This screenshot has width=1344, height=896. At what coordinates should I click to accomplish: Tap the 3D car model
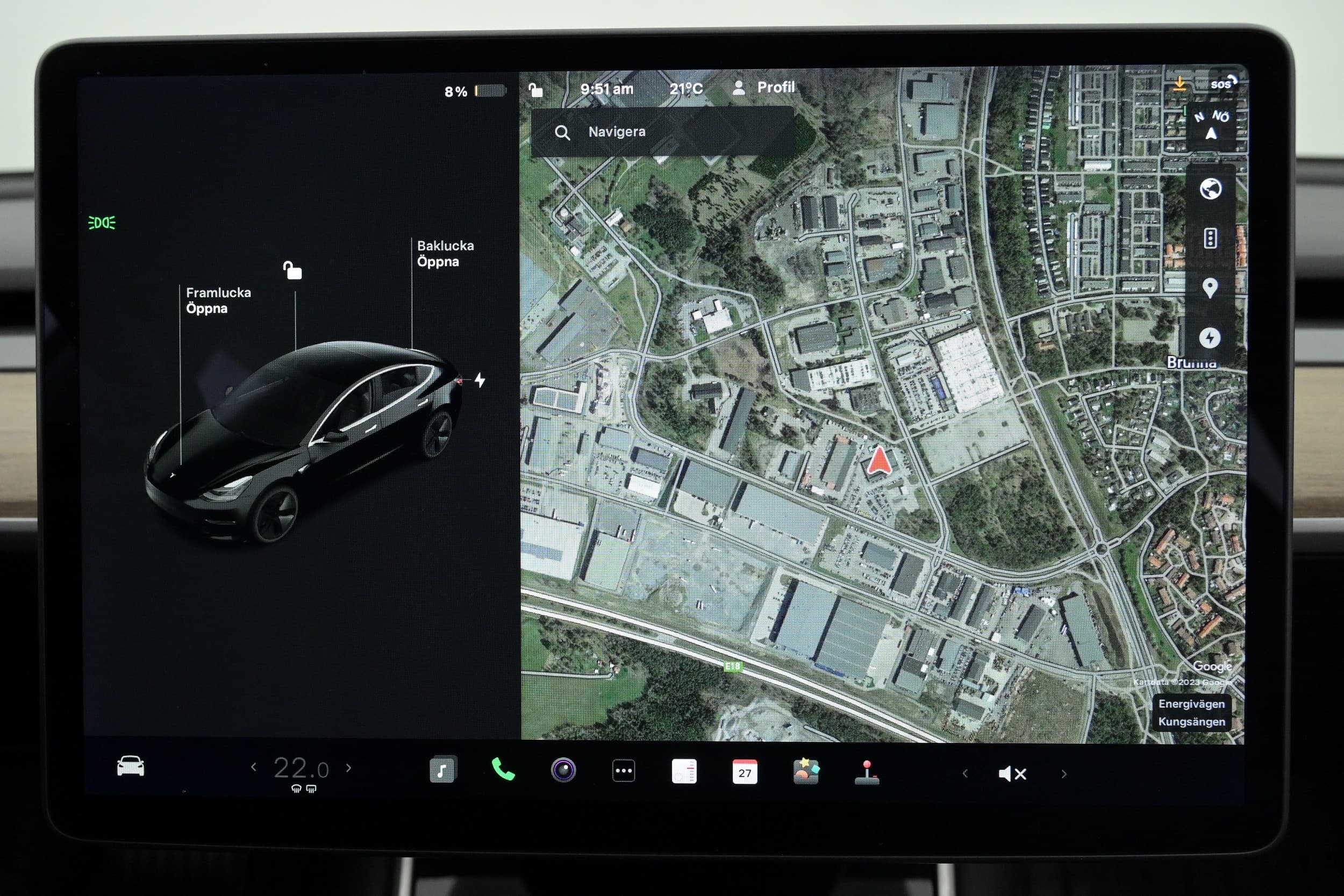pyautogui.click(x=303, y=442)
